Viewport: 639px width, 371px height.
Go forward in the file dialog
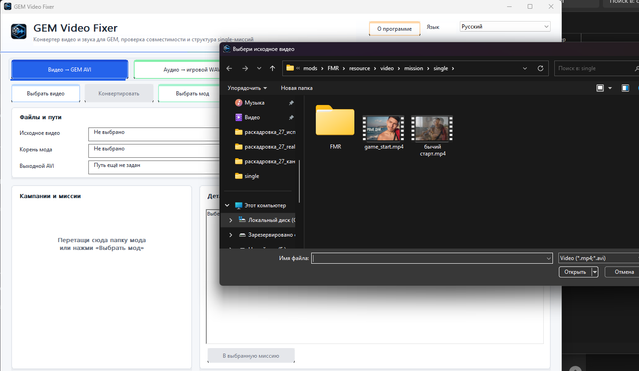click(x=245, y=68)
